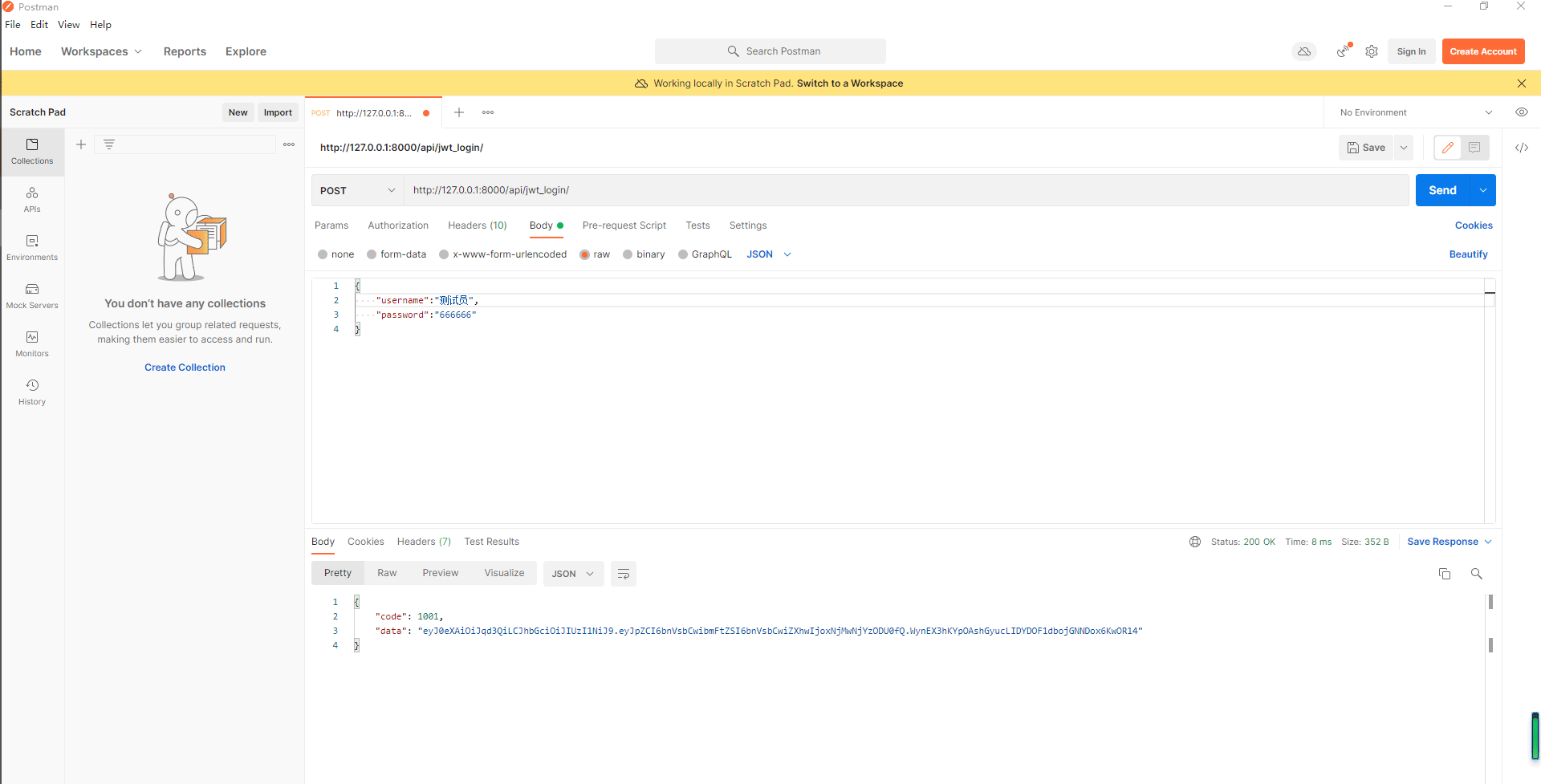Image resolution: width=1541 pixels, height=784 pixels.
Task: Open the Environments sidebar panel
Action: [x=32, y=248]
